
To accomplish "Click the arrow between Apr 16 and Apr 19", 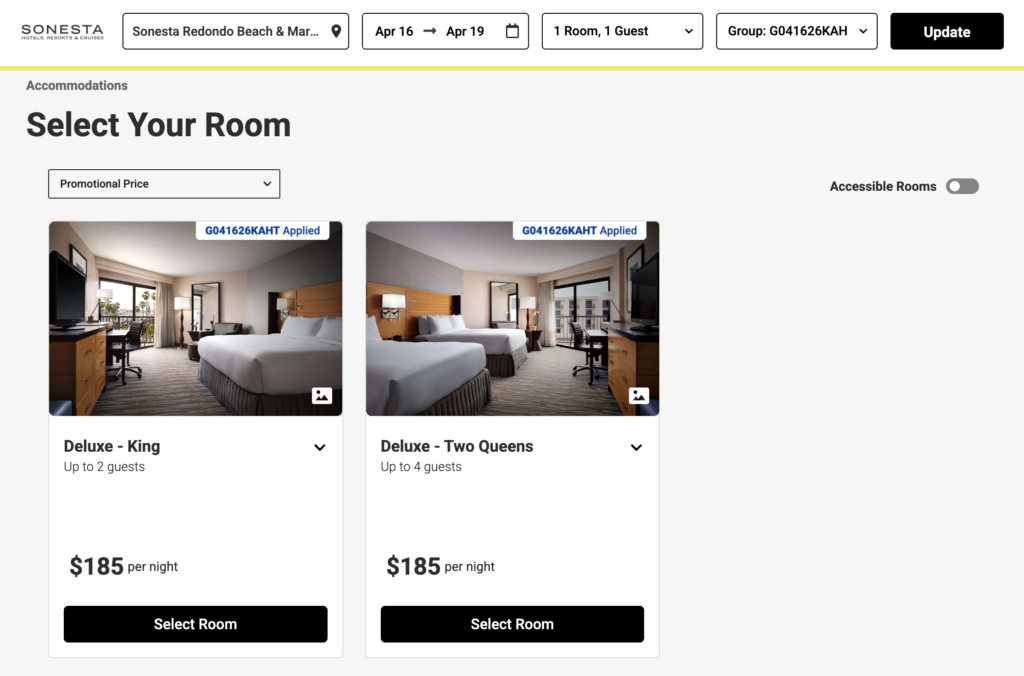I will [x=430, y=31].
